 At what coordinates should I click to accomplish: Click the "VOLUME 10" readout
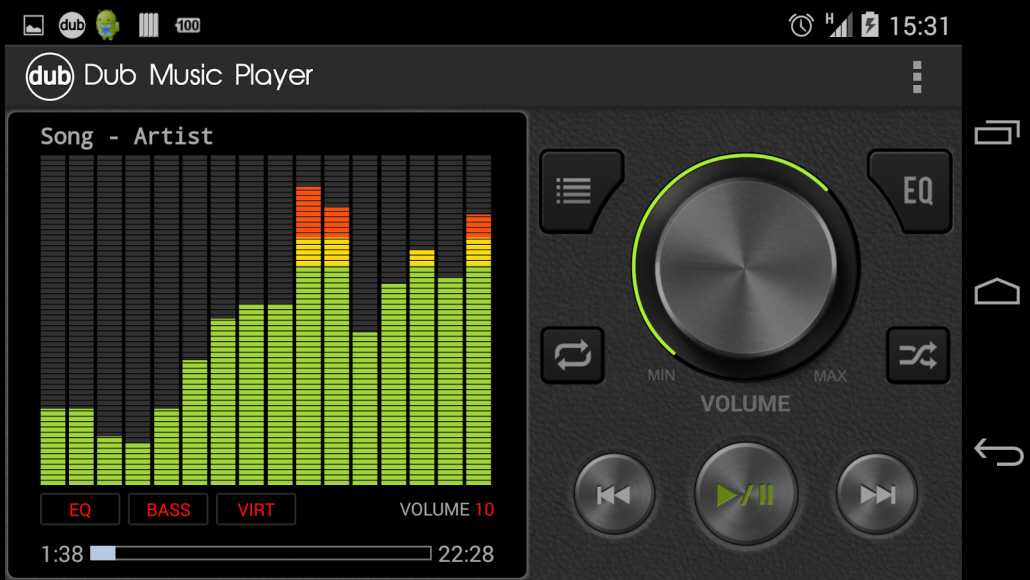point(447,509)
